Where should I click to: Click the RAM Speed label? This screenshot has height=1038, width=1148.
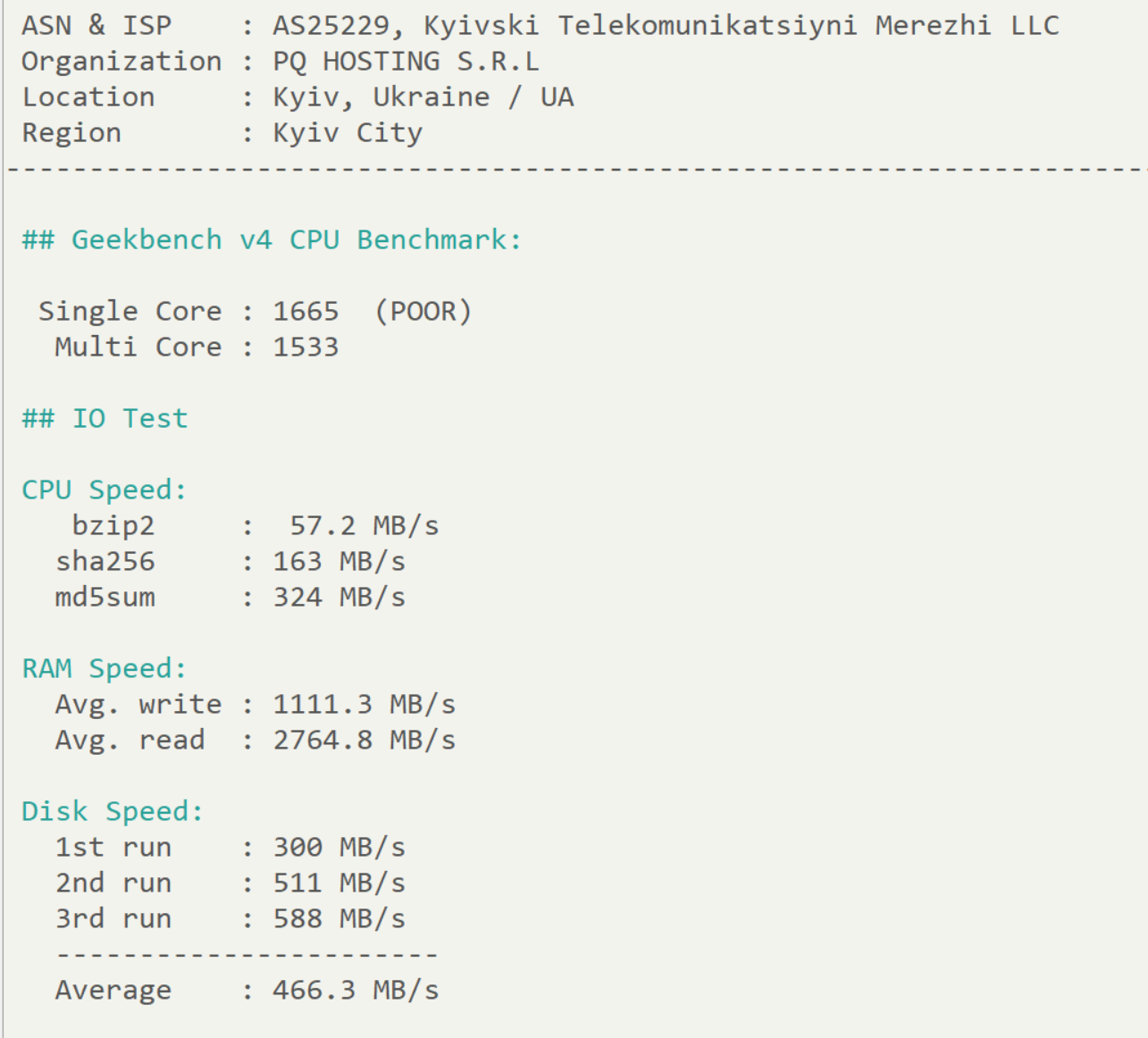(105, 668)
